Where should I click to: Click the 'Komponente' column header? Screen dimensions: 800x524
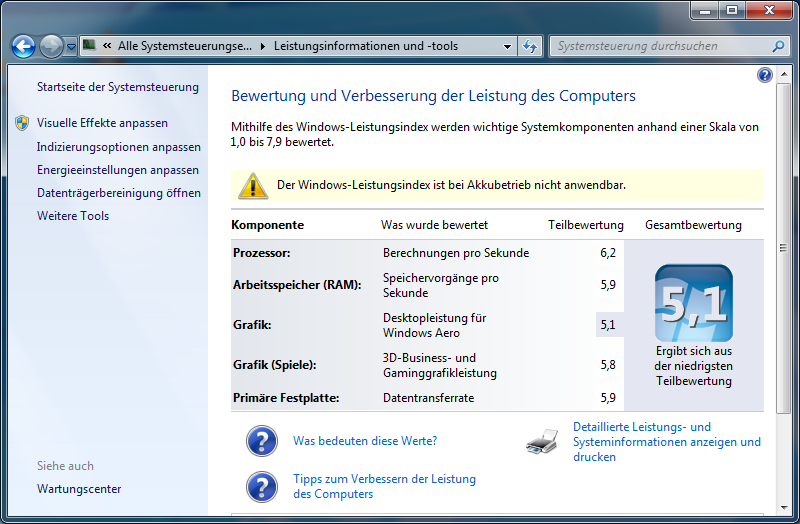pos(267,225)
